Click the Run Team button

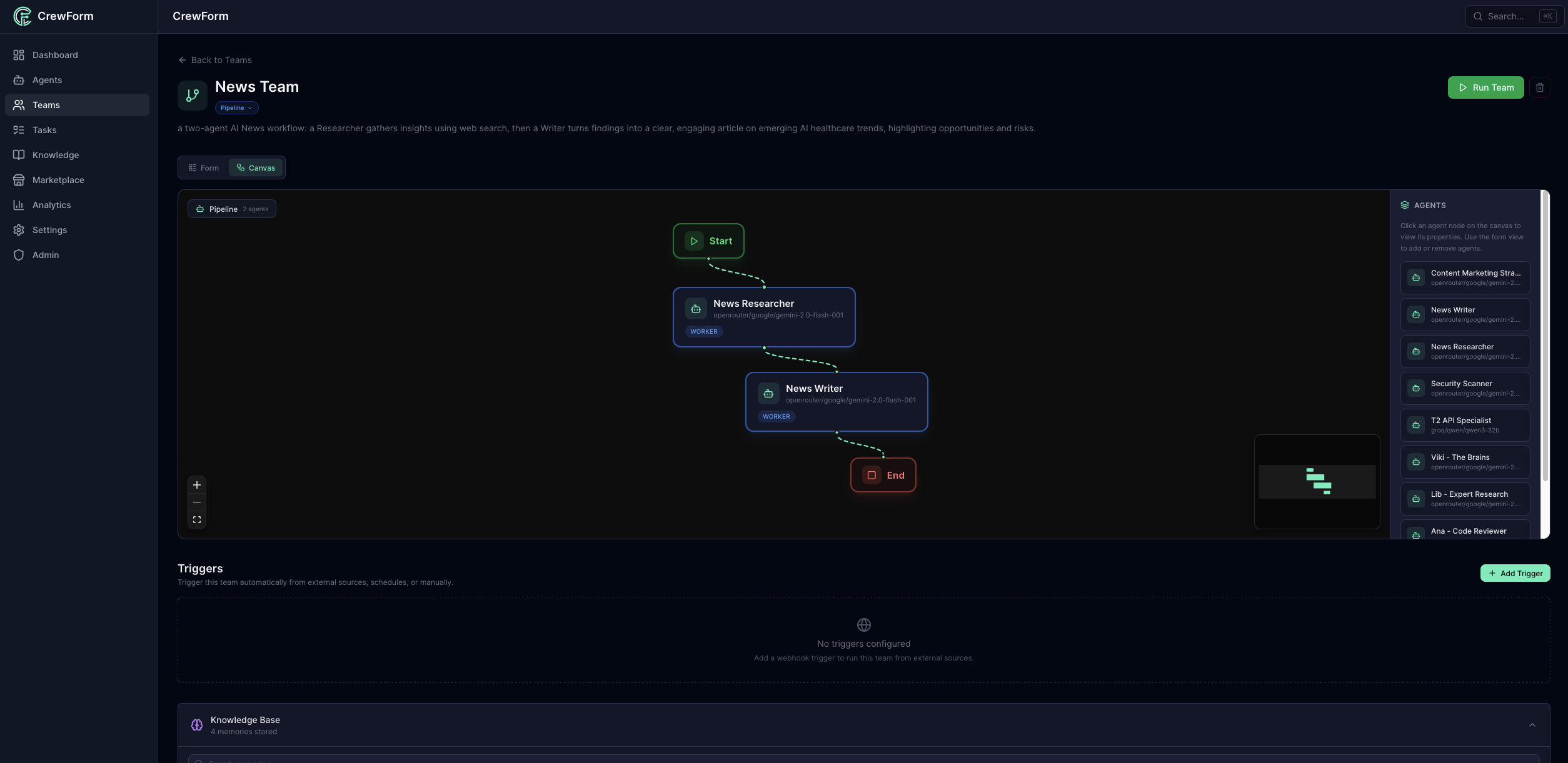click(x=1485, y=87)
